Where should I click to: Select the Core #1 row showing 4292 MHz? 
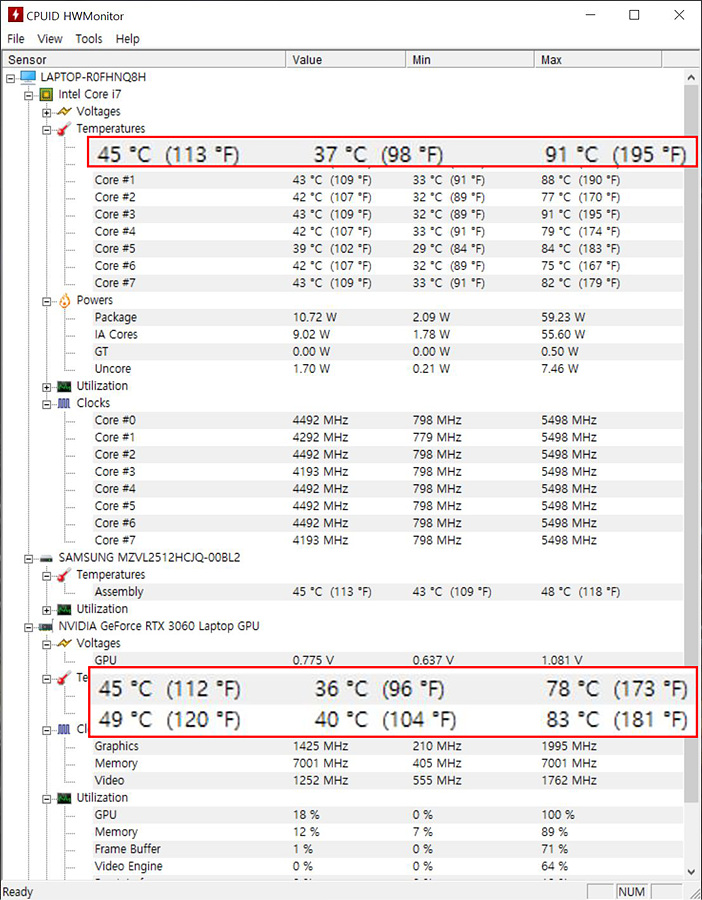coord(388,437)
